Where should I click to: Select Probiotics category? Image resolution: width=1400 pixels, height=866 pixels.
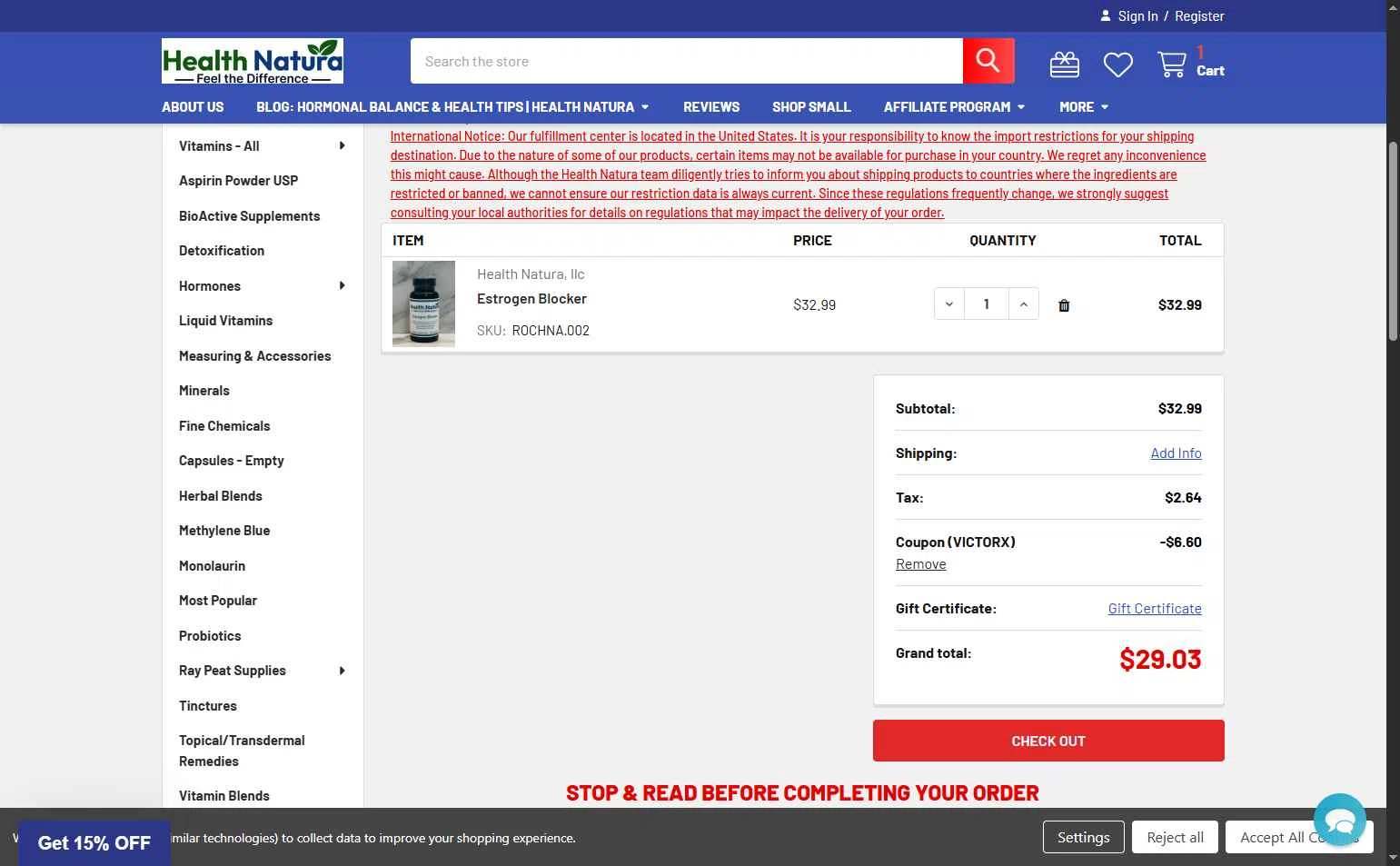click(x=210, y=635)
